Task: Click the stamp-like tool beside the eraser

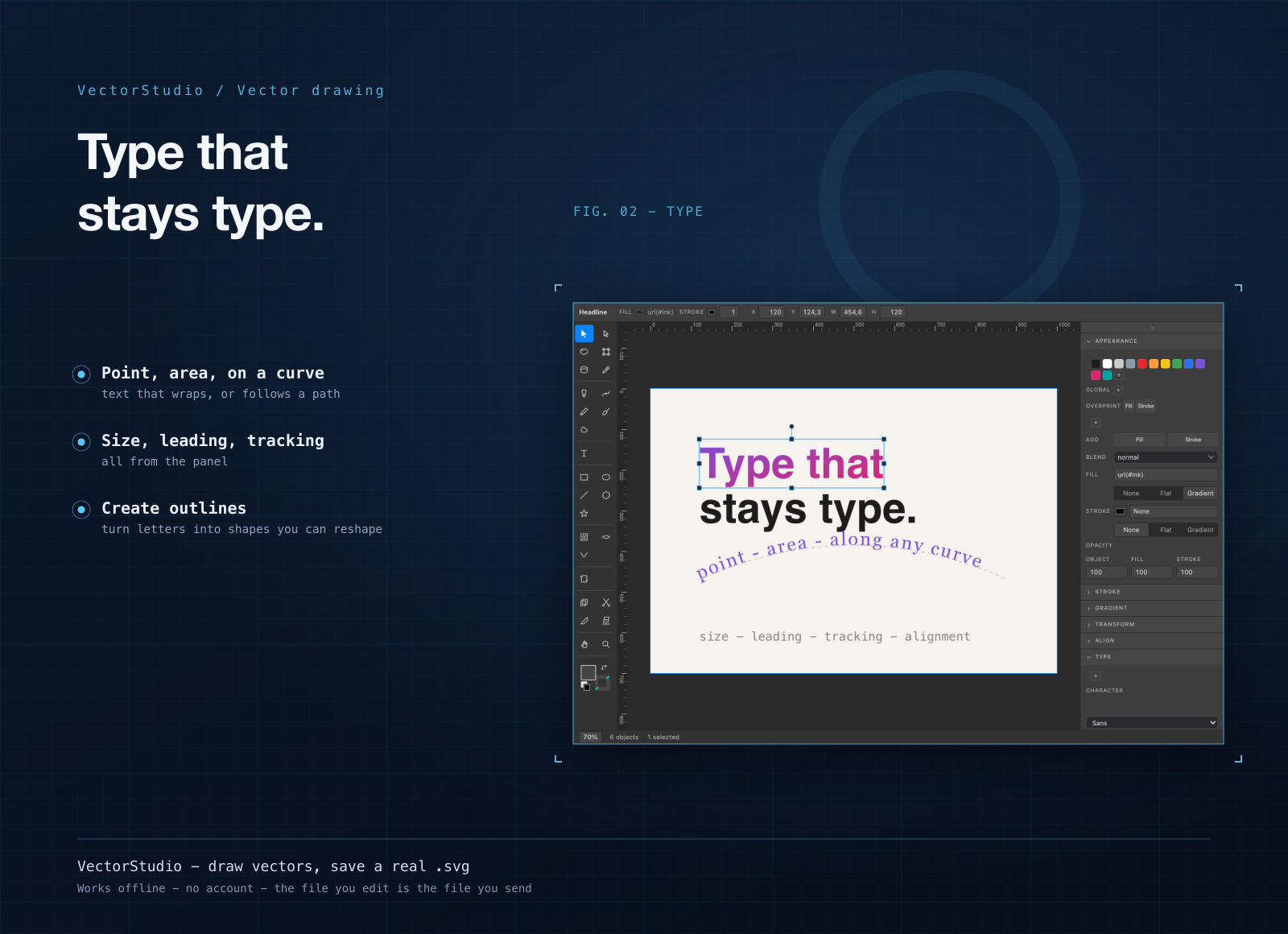Action: coord(606,621)
